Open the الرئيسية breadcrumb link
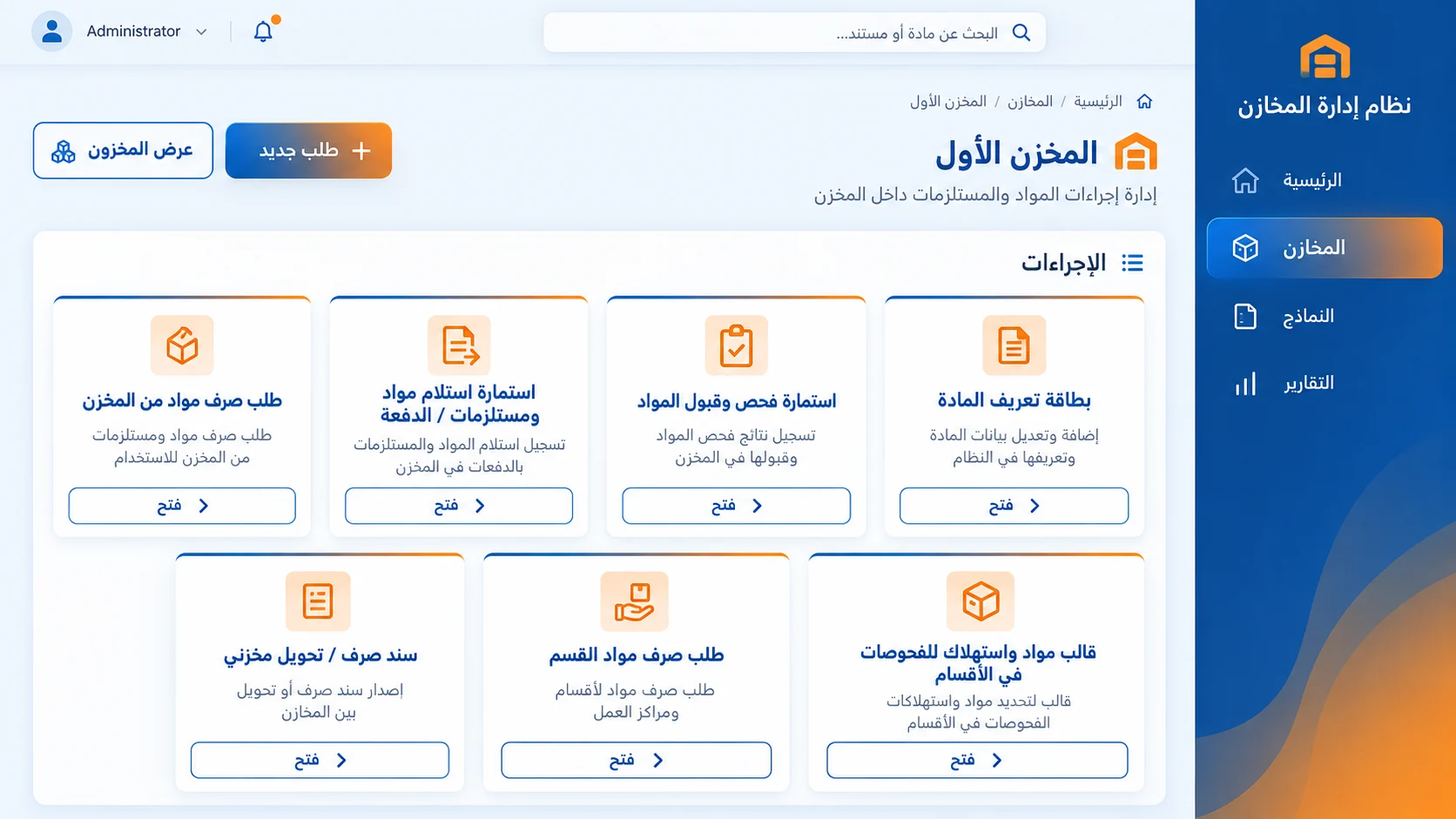 pos(1097,102)
